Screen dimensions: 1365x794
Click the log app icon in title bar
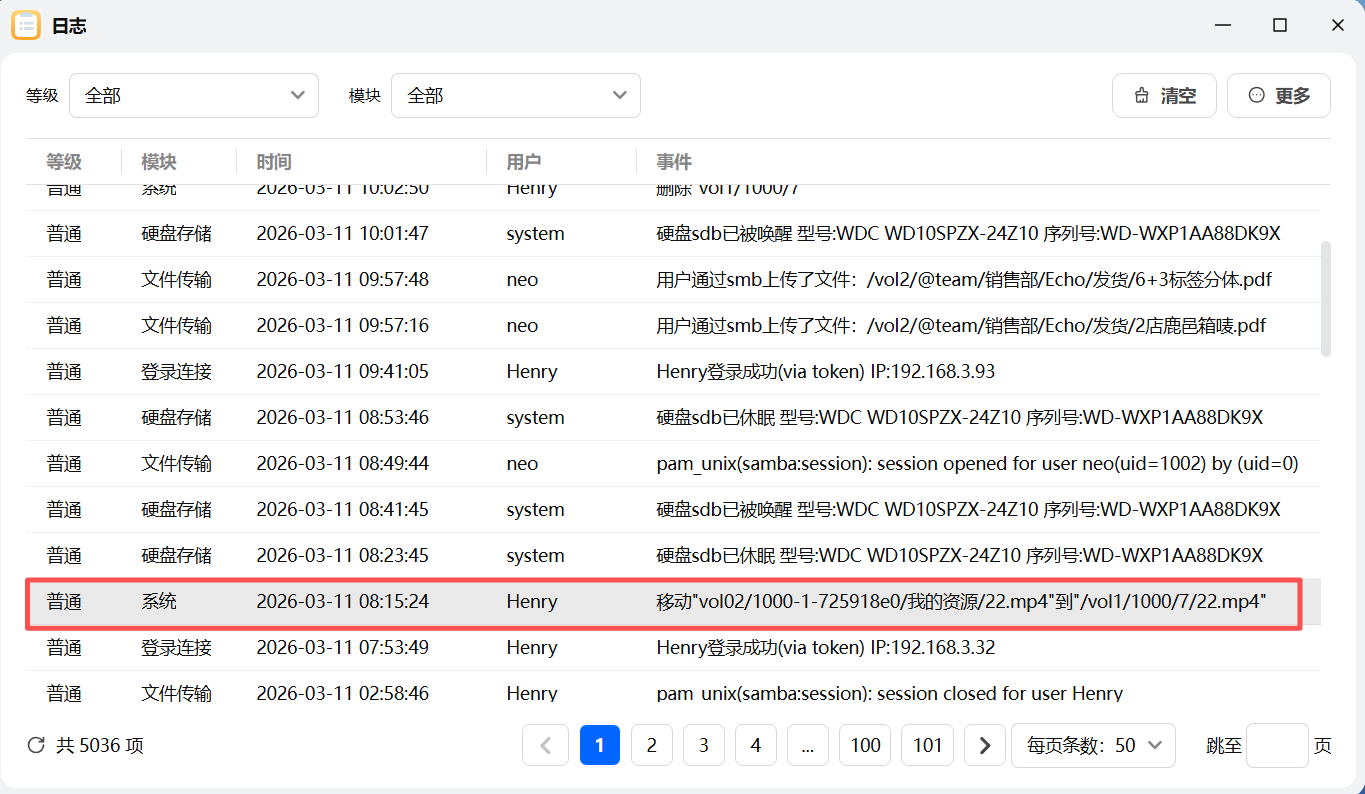[x=26, y=25]
